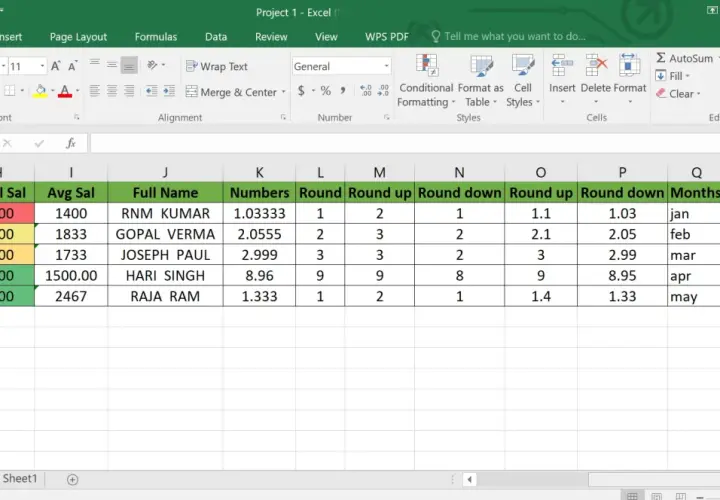Align text right in the cell
720x500 pixels.
129,91
